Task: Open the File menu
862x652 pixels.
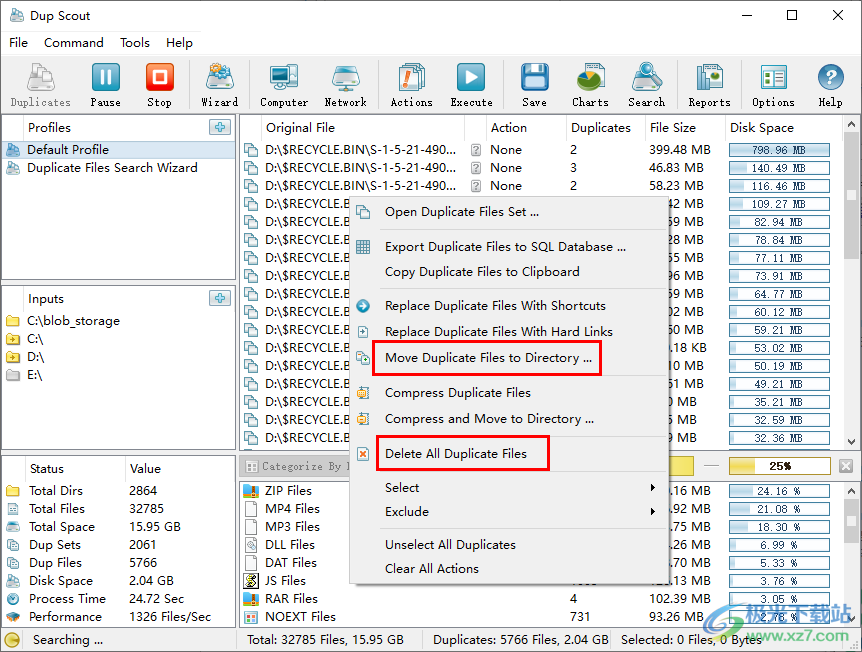Action: [x=18, y=42]
